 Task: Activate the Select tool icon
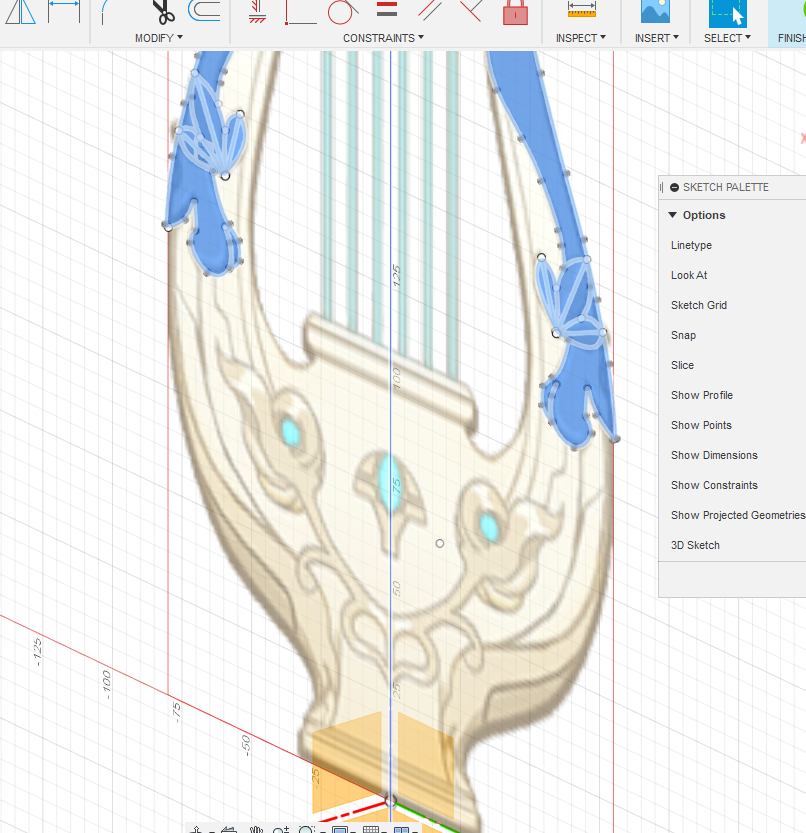tap(727, 13)
